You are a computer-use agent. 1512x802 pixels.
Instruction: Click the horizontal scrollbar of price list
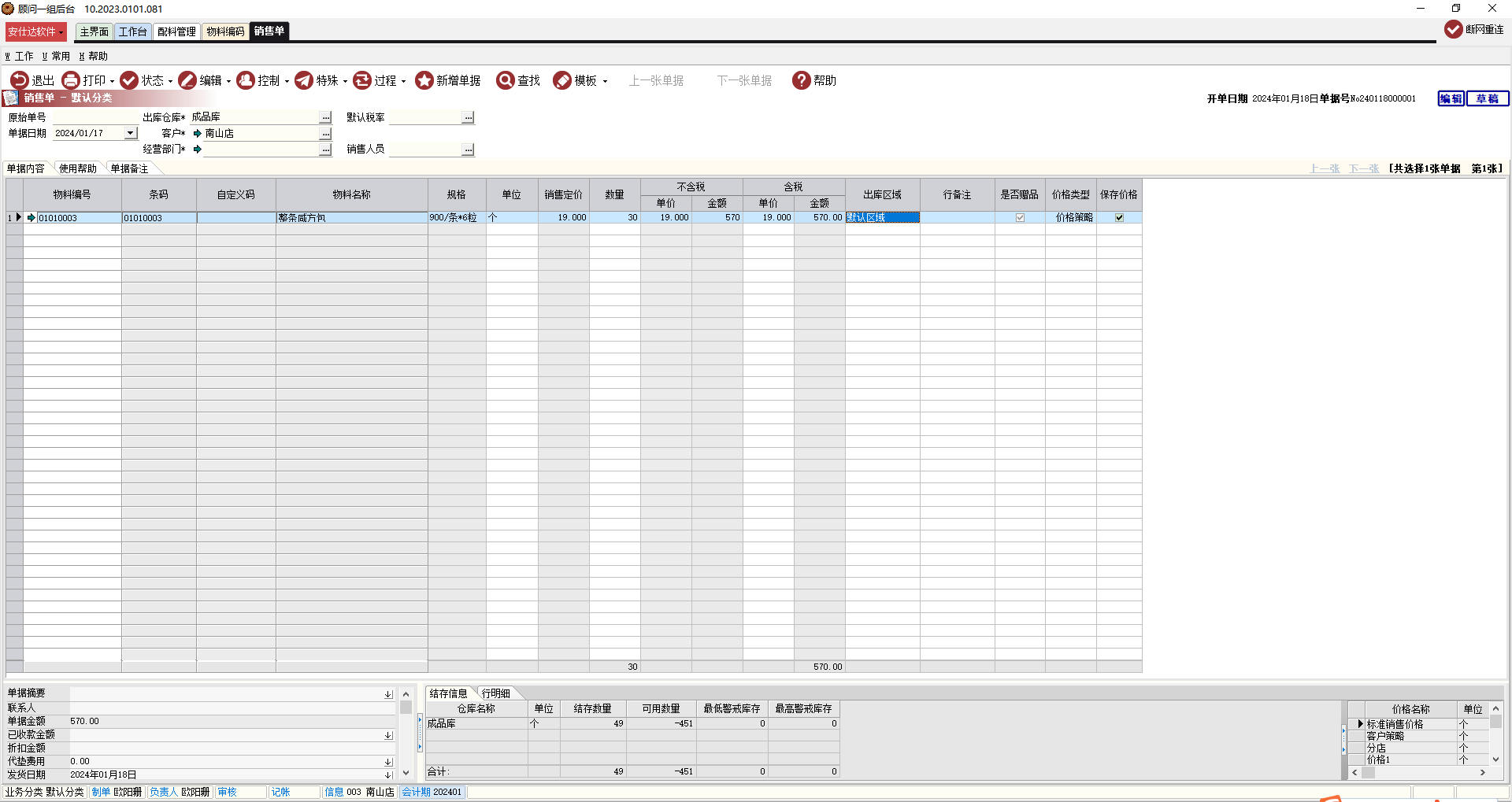[x=1418, y=773]
